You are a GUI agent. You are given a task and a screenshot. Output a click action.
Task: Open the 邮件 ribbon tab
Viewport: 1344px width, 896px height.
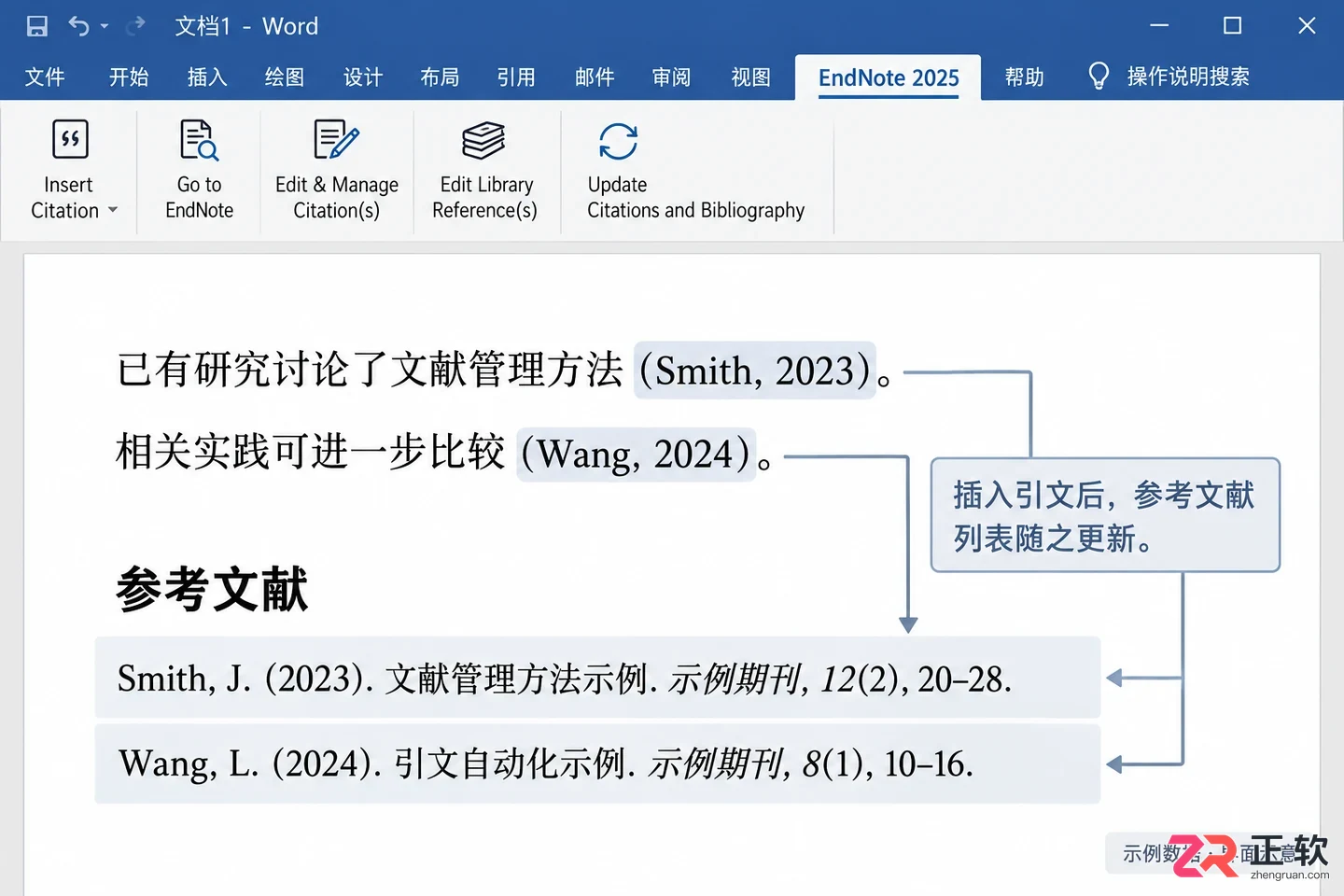(595, 77)
